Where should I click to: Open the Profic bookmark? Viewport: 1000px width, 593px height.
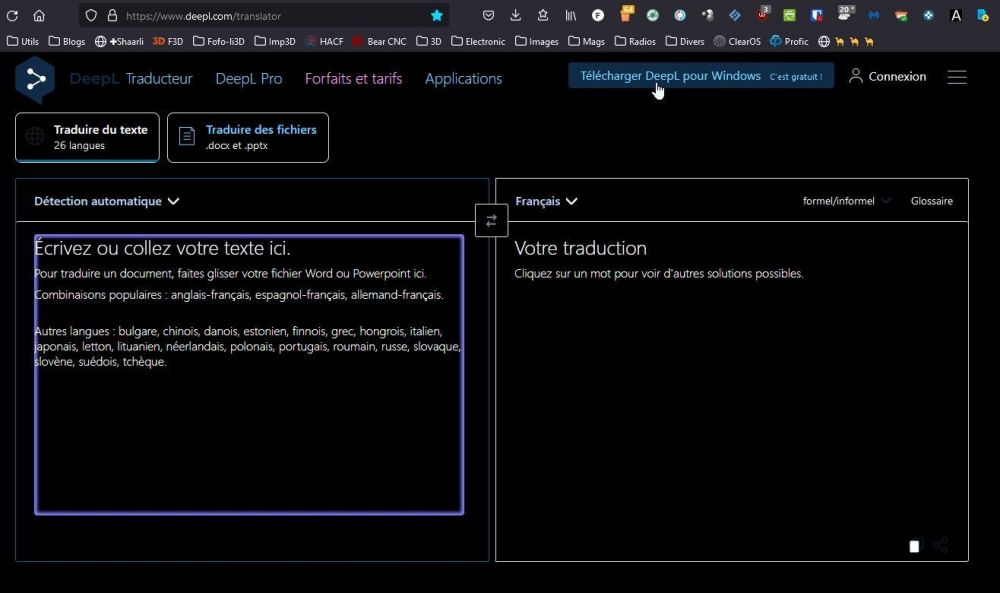click(789, 41)
